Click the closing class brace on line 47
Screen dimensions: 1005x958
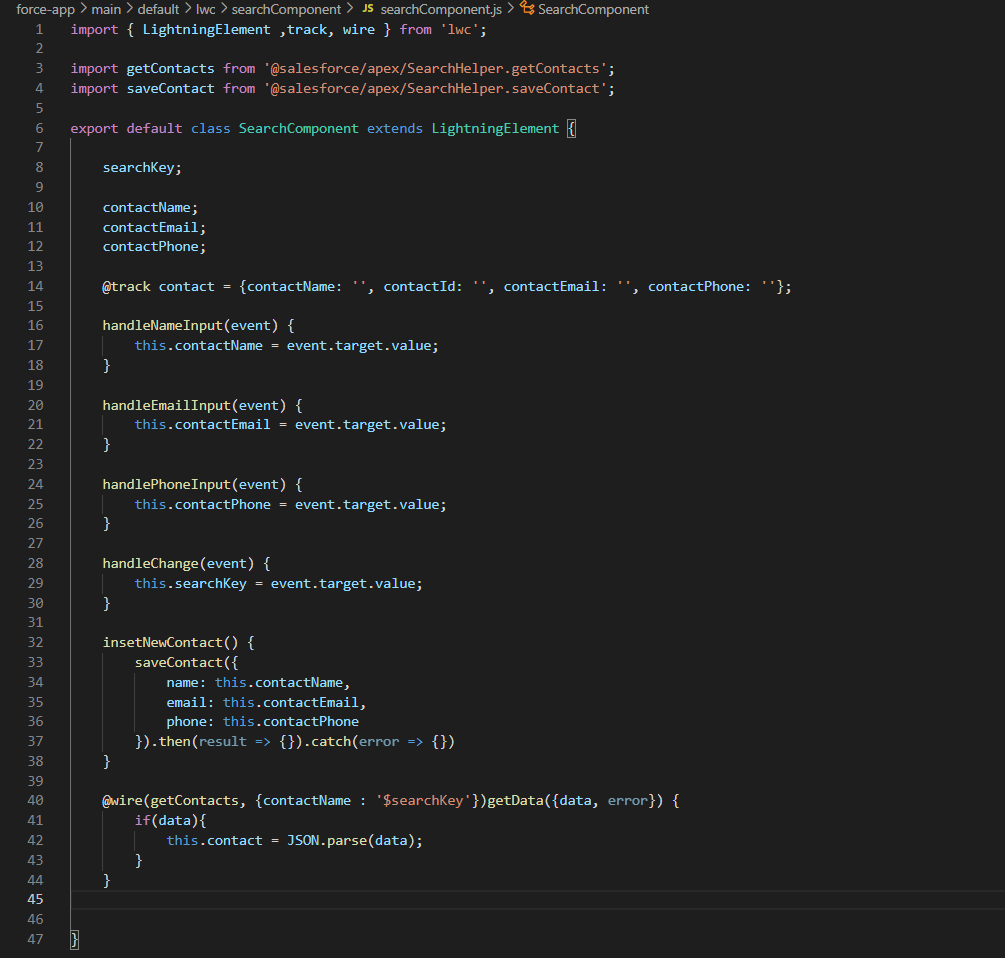74,939
